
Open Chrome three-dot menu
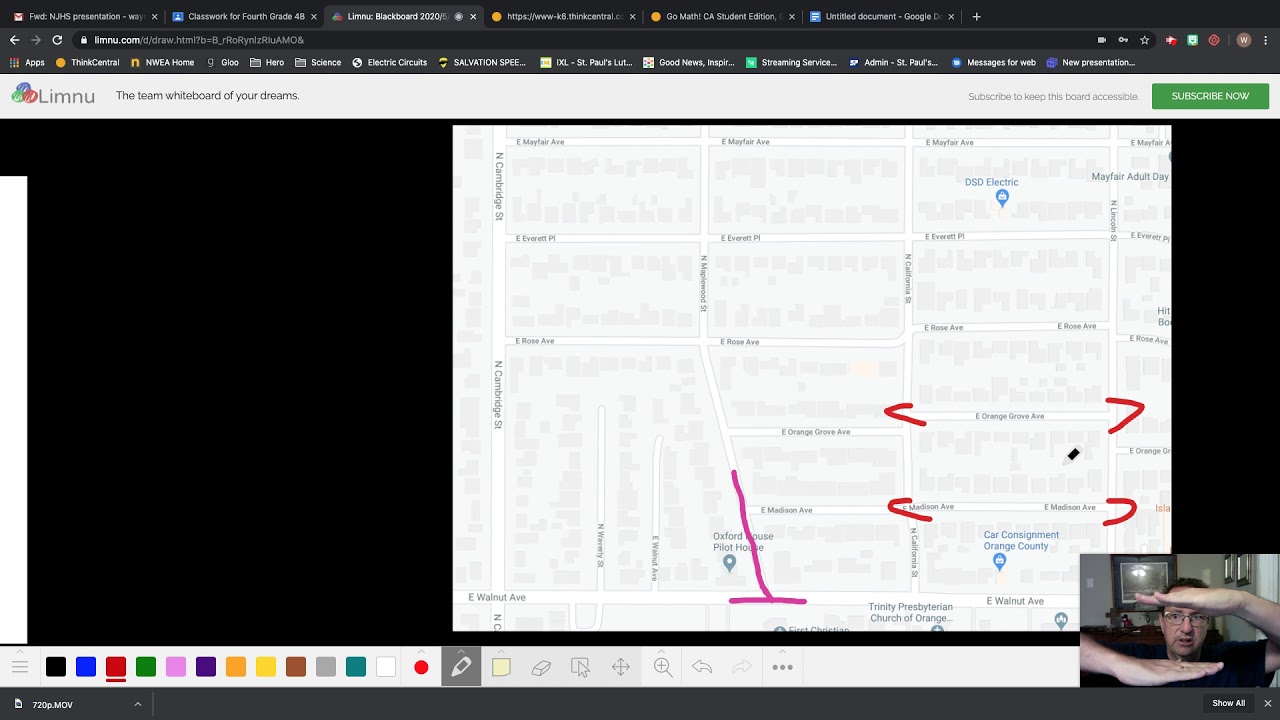(x=1266, y=40)
